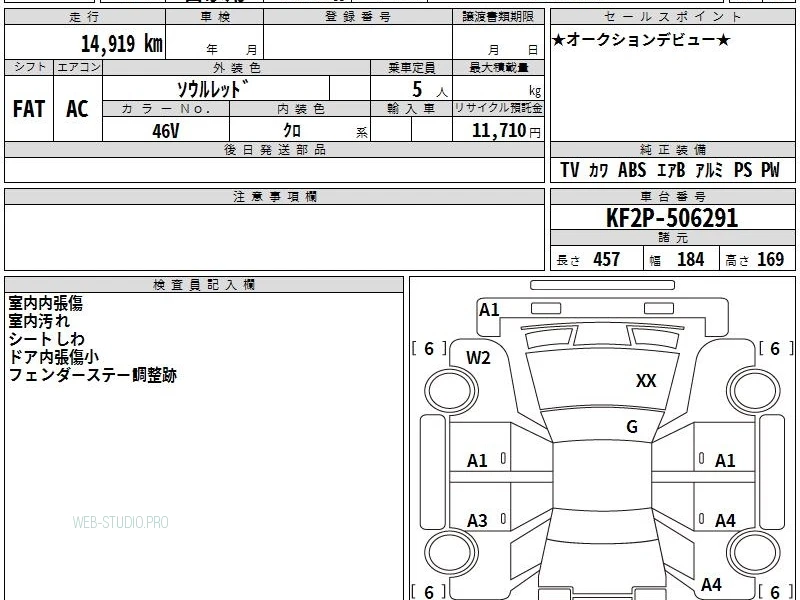Select the mileage value 14,919 km
The width and height of the screenshot is (800, 600).
coord(121,43)
